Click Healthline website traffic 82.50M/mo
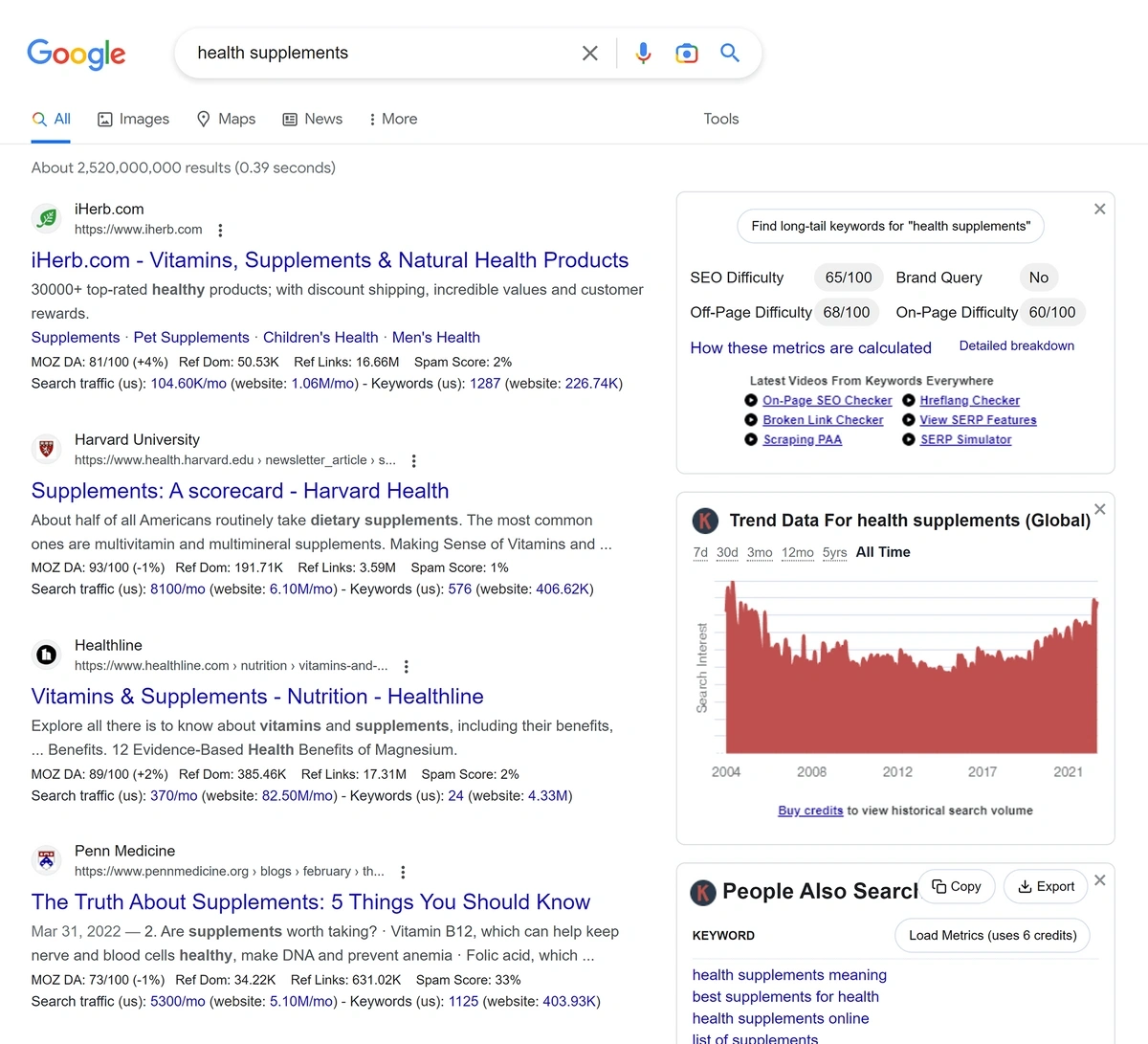Screen dimensions: 1148x1044 (x=298, y=796)
